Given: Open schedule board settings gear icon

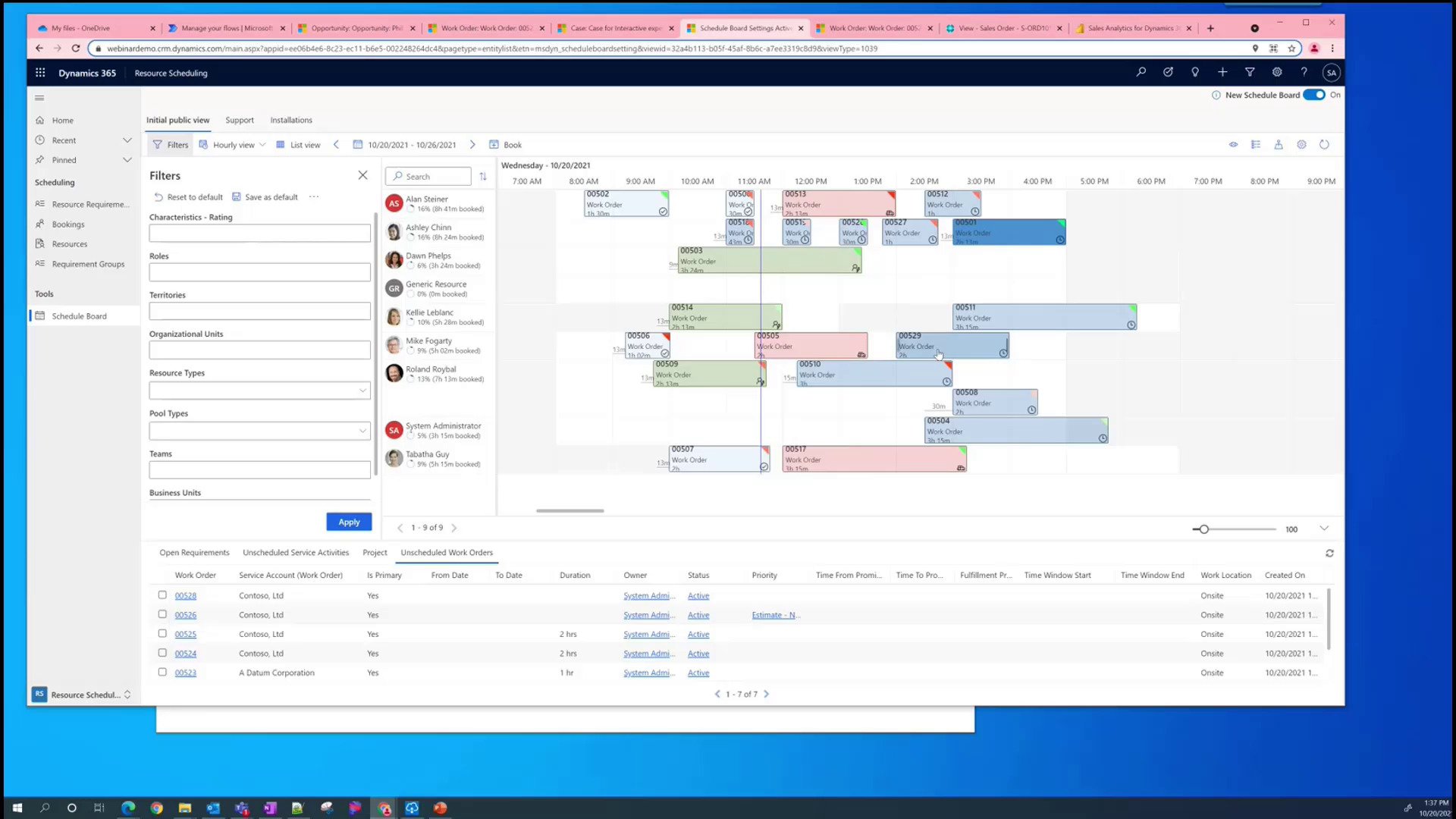Looking at the screenshot, I should click(x=1302, y=144).
